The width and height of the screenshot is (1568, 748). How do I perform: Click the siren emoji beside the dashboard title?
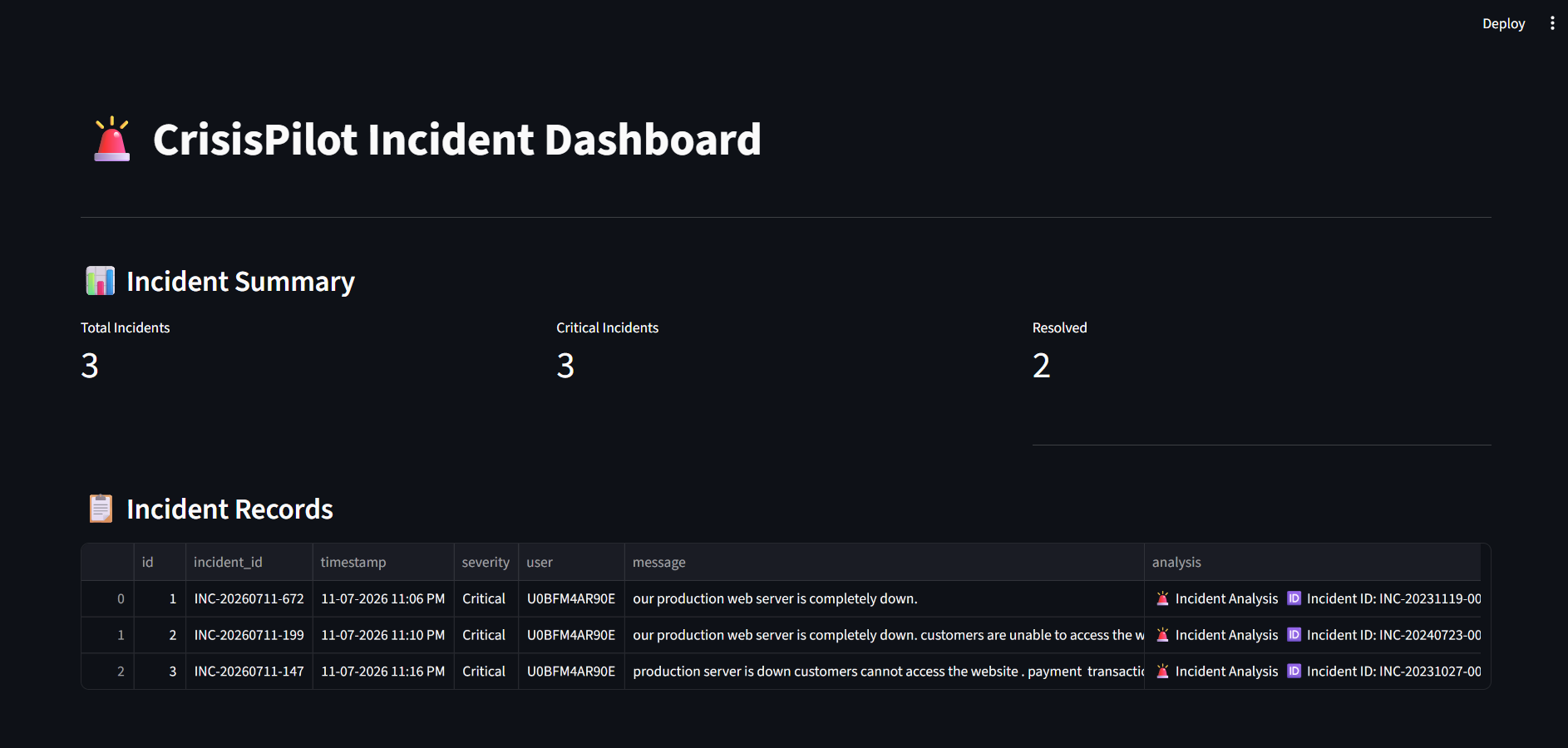111,139
